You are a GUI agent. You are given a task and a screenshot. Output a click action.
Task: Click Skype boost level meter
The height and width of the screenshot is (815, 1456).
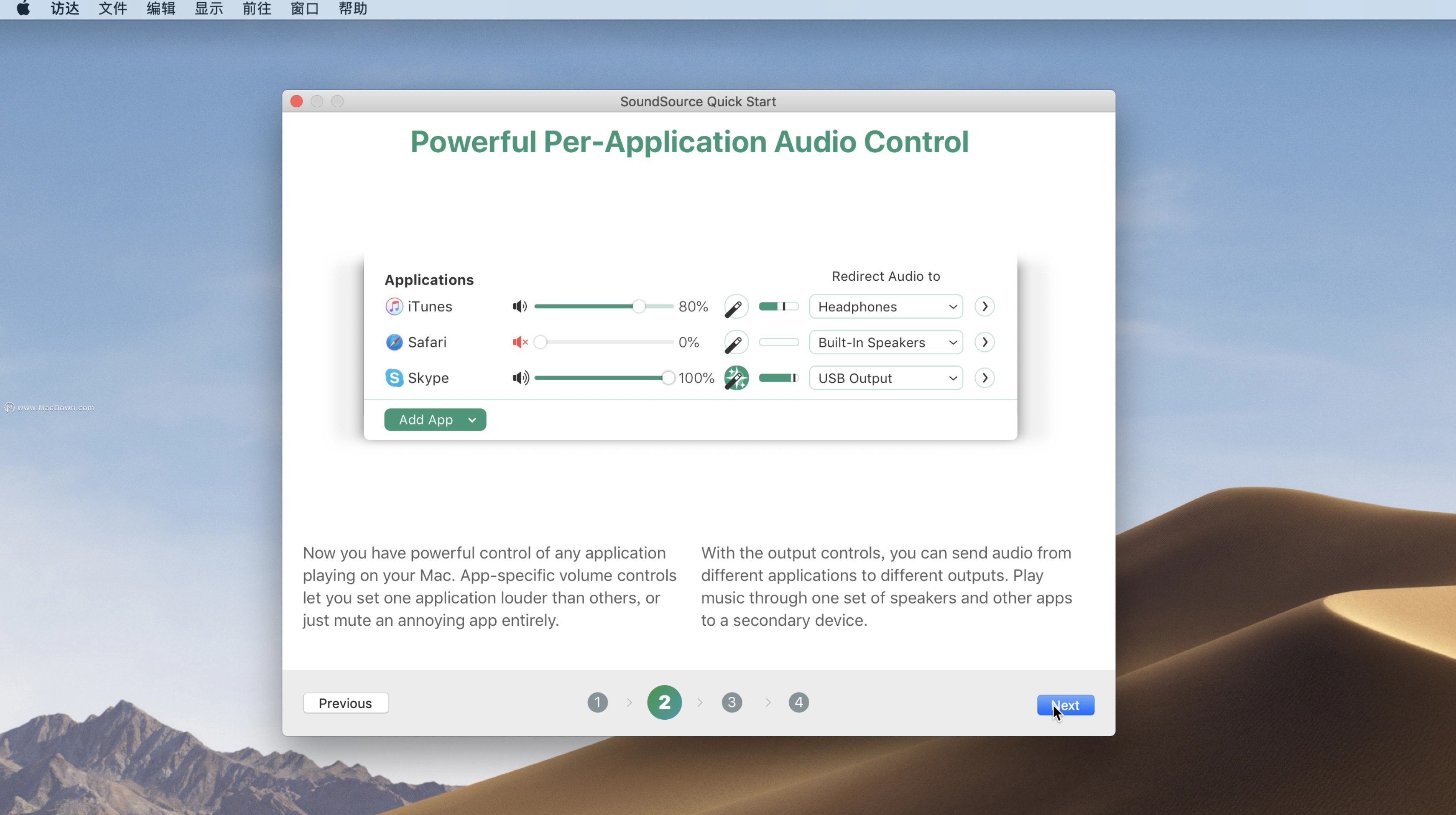(778, 378)
